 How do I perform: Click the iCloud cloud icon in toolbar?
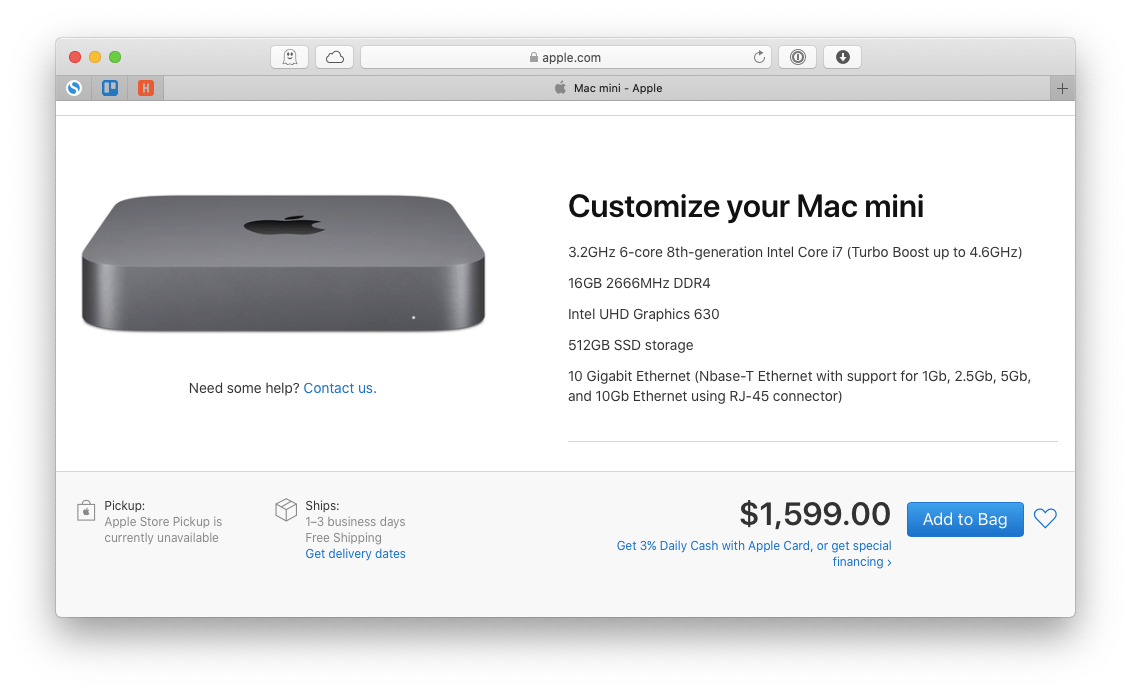pos(334,56)
